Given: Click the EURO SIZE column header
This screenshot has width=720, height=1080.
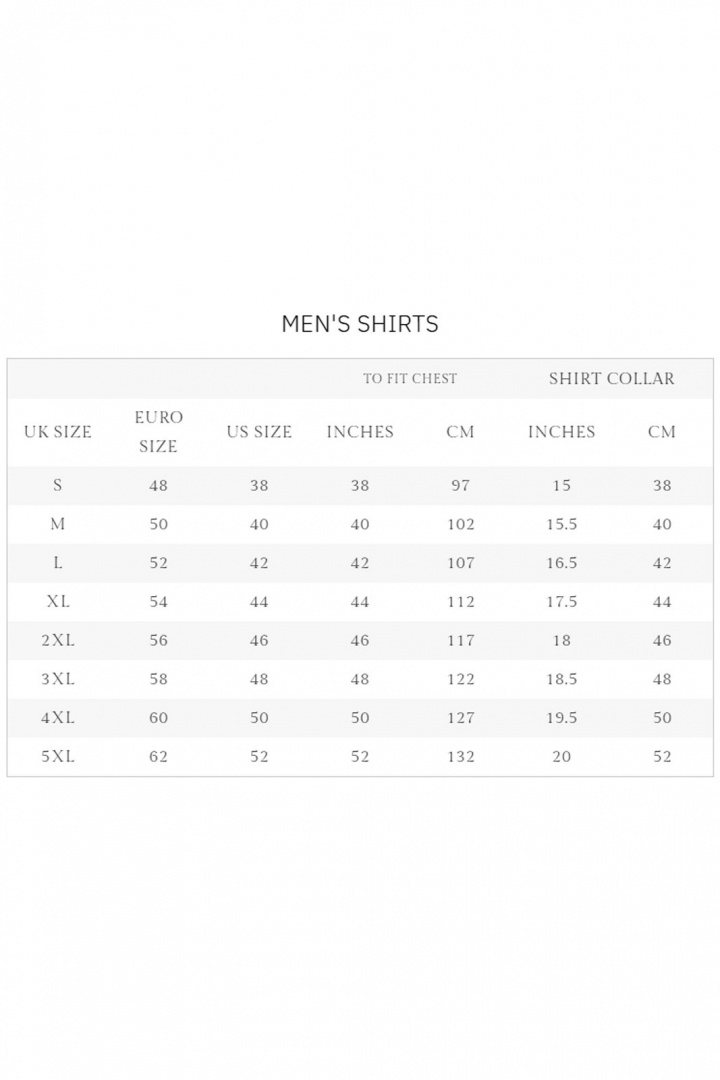Looking at the screenshot, I should tap(158, 432).
